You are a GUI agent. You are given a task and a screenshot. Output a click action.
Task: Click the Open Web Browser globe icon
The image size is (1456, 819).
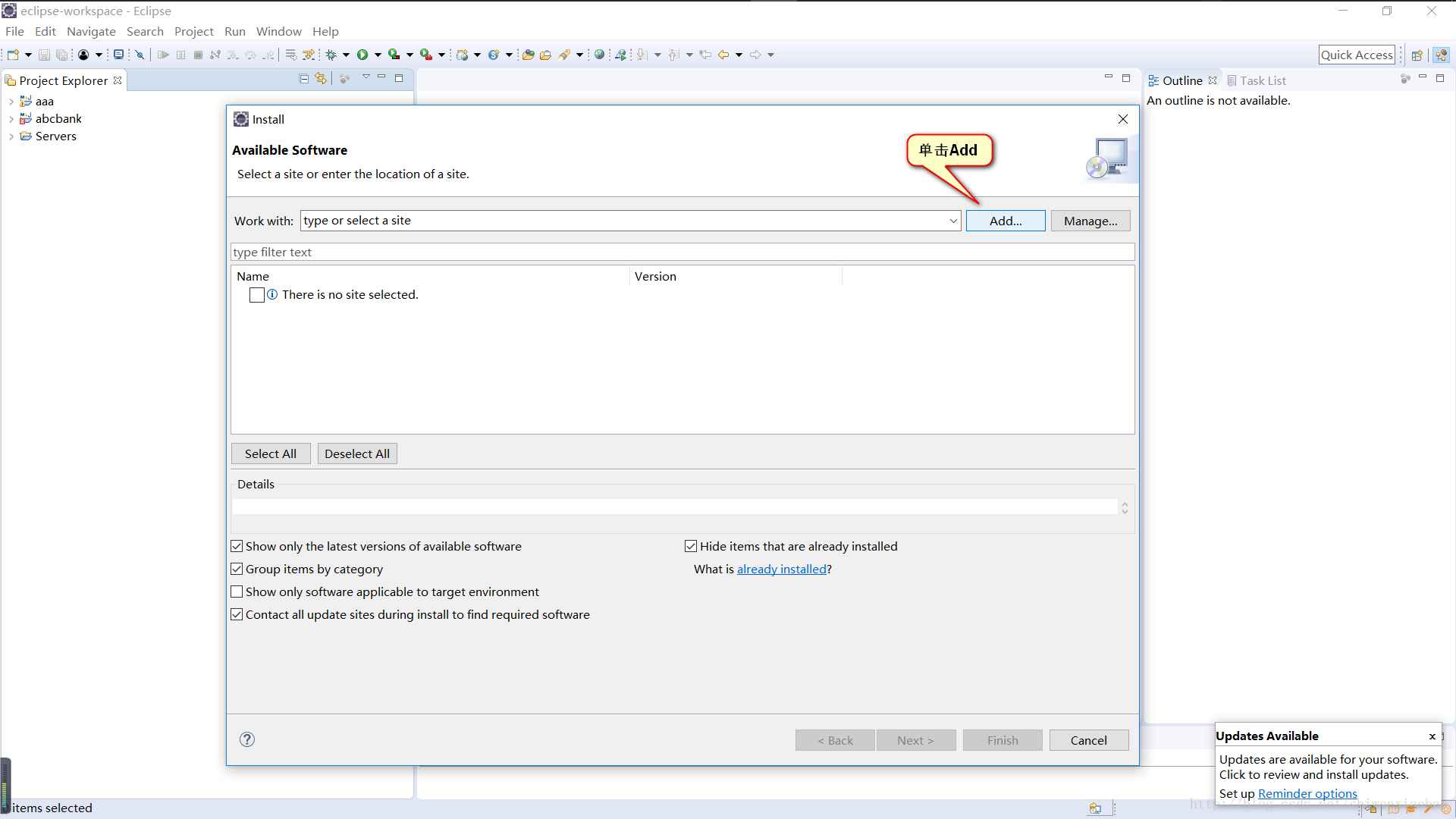[x=599, y=55]
